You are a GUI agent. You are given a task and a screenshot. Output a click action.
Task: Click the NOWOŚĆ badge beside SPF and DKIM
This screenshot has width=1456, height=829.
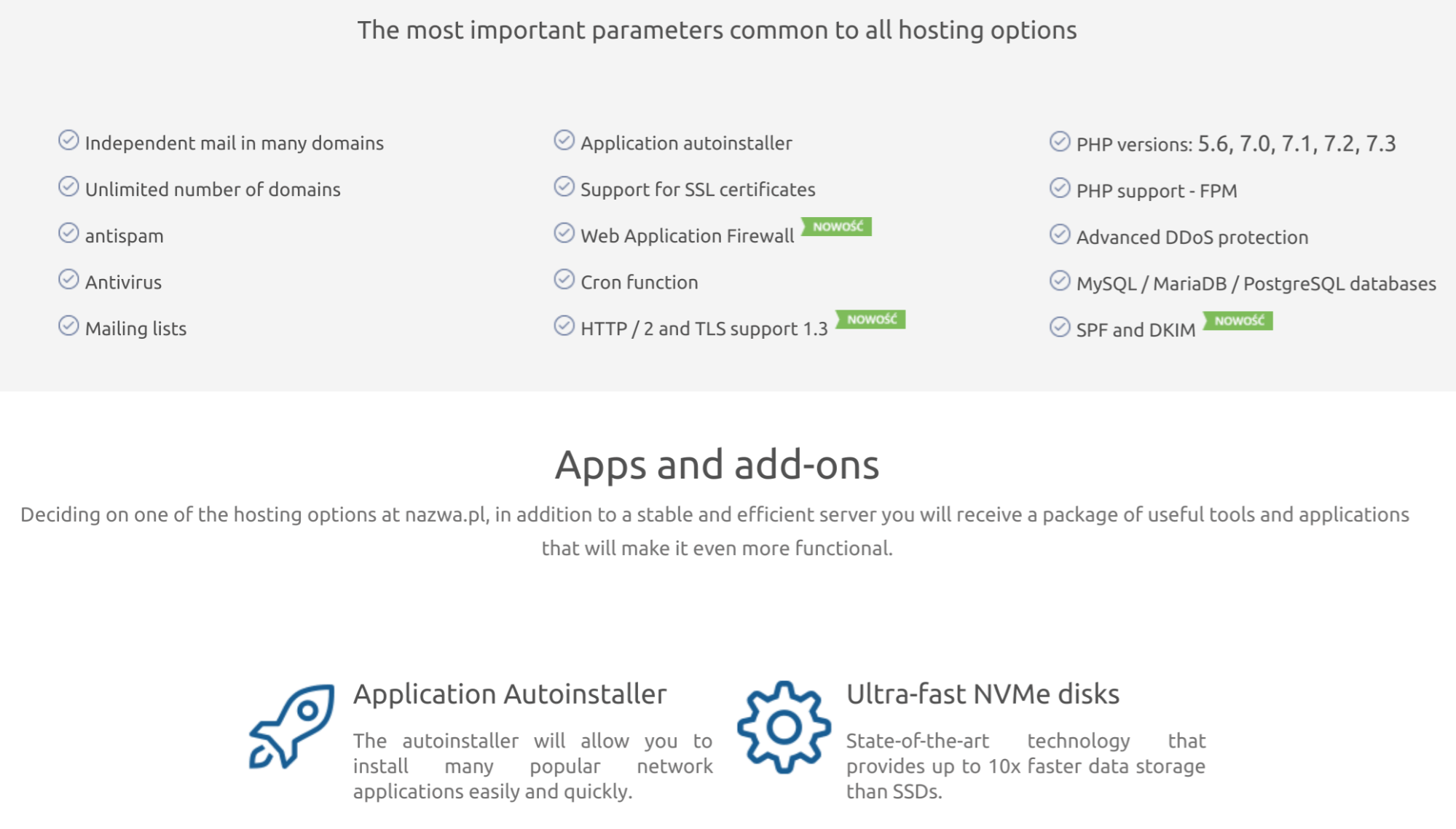1237,321
